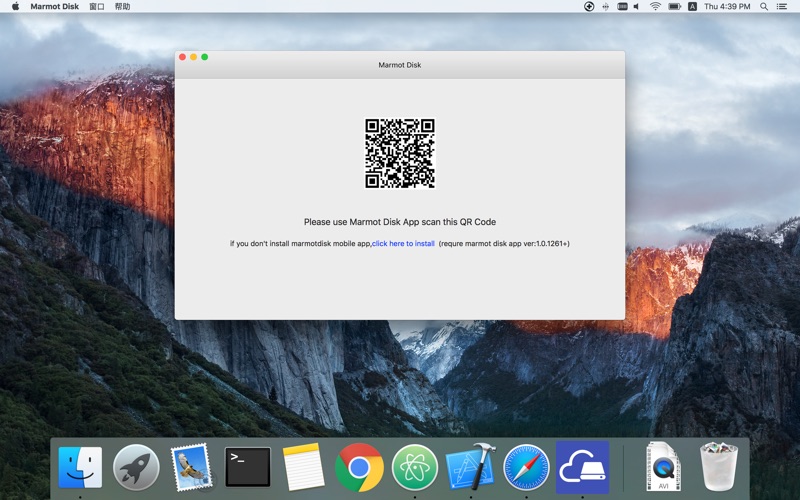The height and width of the screenshot is (500, 800).
Task: Click the circular arrow status icon in menu bar
Action: [x=589, y=6]
